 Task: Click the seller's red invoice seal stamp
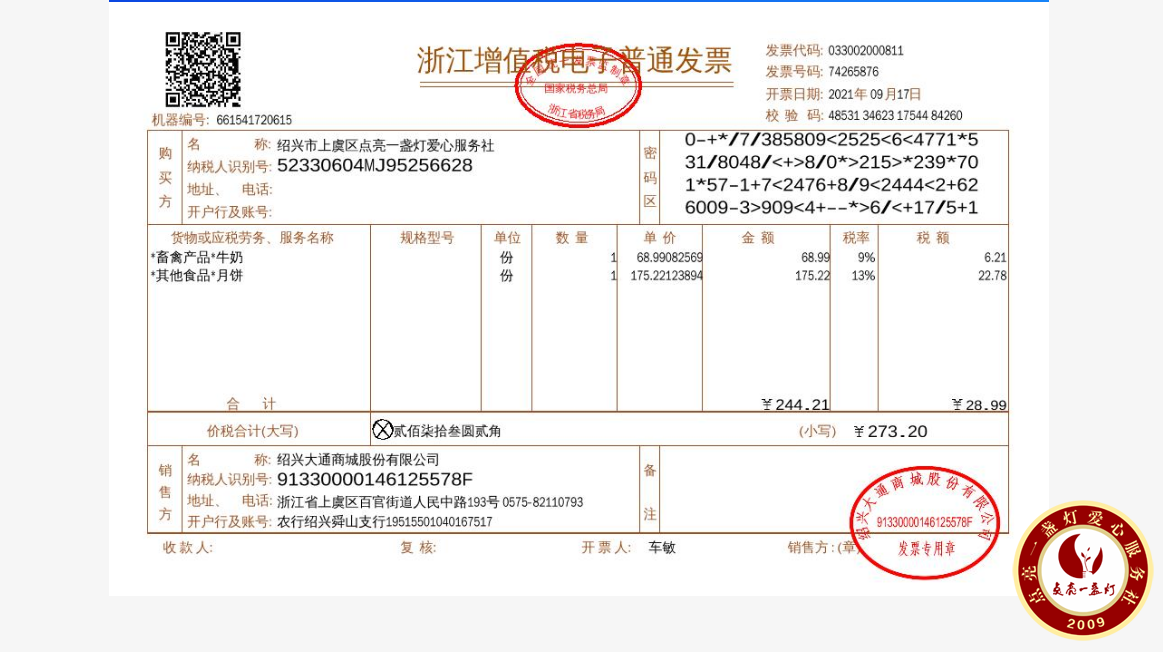click(x=924, y=522)
